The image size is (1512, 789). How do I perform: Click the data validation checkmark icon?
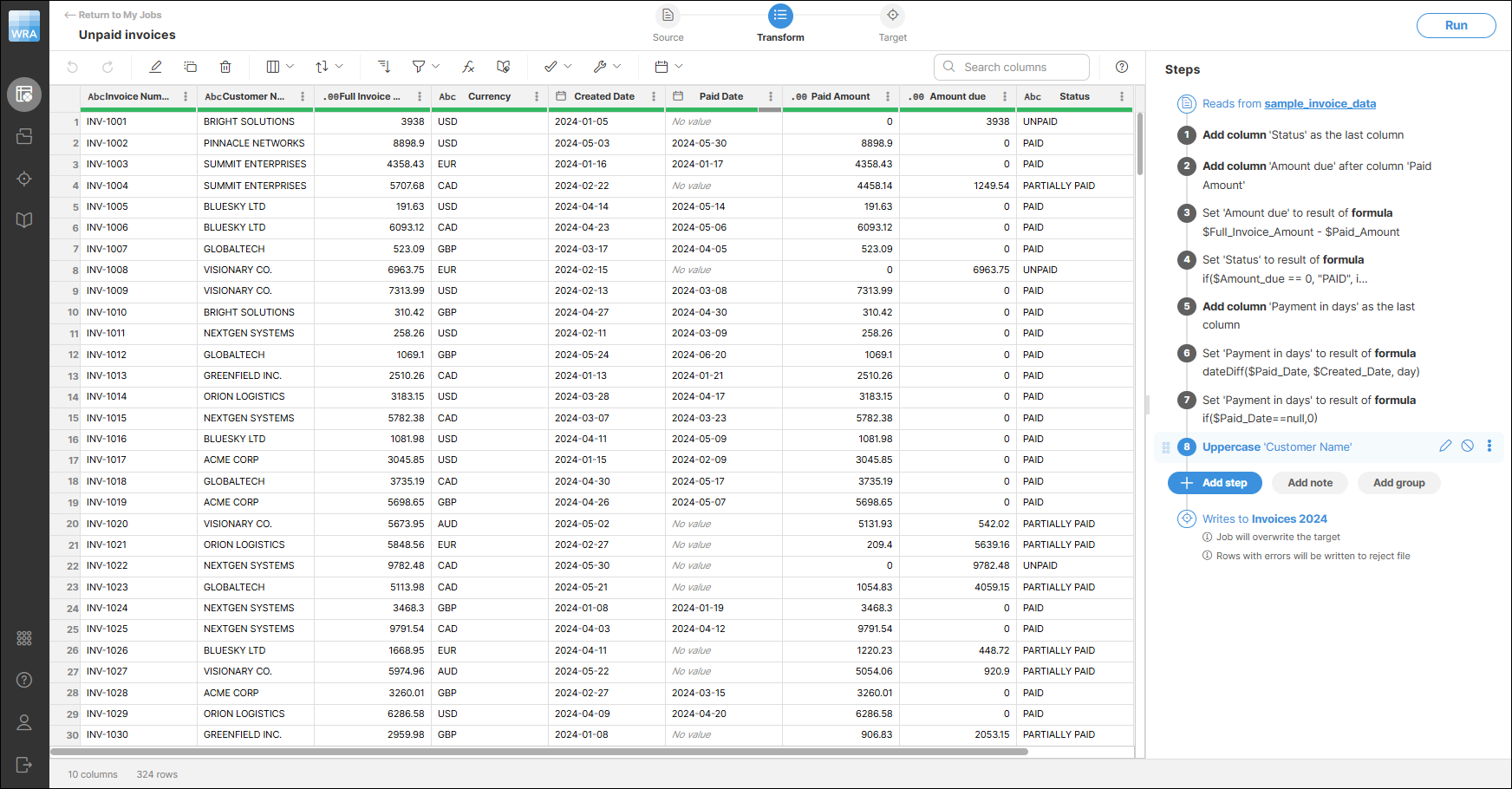click(x=551, y=67)
